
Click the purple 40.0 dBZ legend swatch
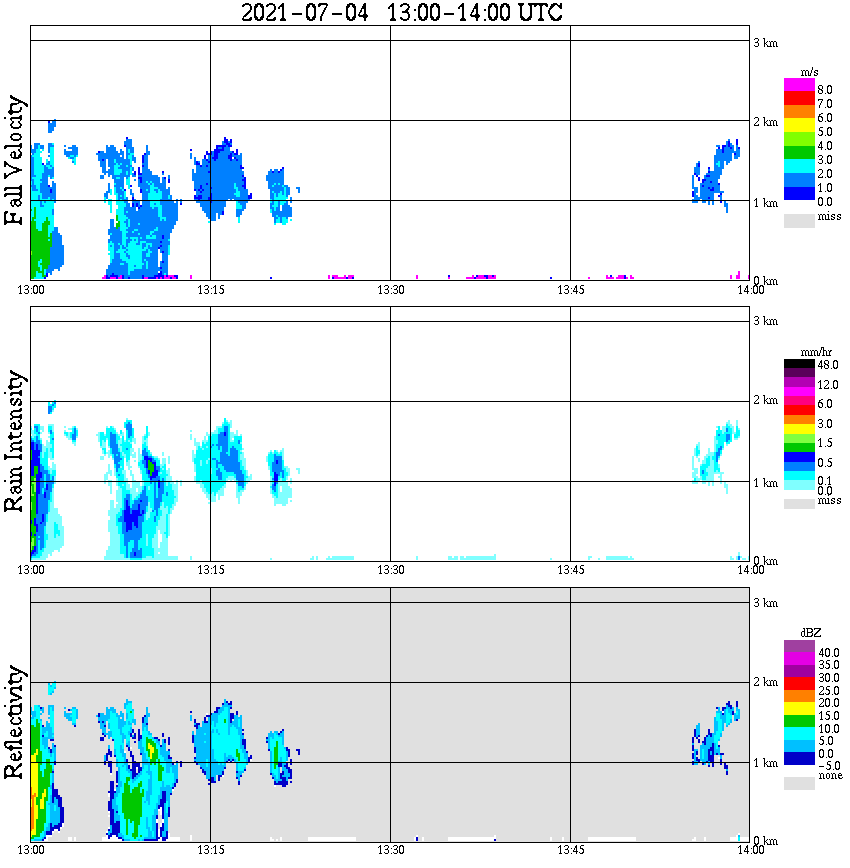pos(799,647)
